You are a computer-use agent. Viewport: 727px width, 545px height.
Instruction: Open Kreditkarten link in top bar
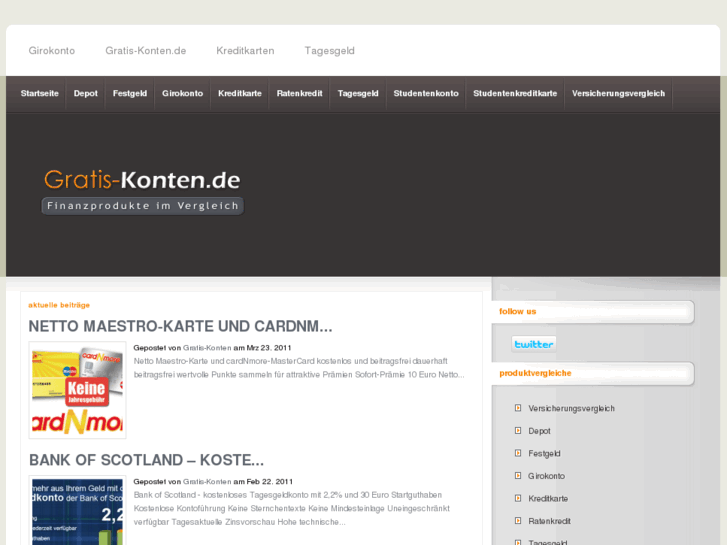(x=245, y=51)
